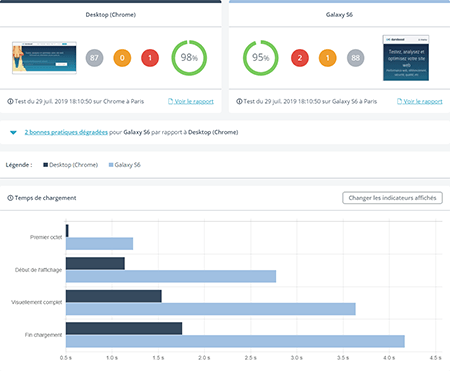Screen dimensions: 450x371
Task: Click the Premier octet axis label
Action: pos(46,237)
